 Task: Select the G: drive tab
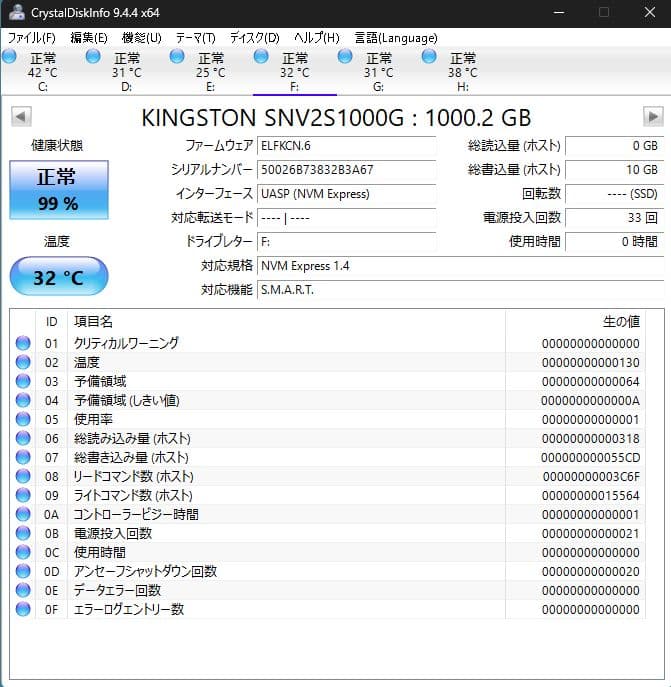point(379,72)
